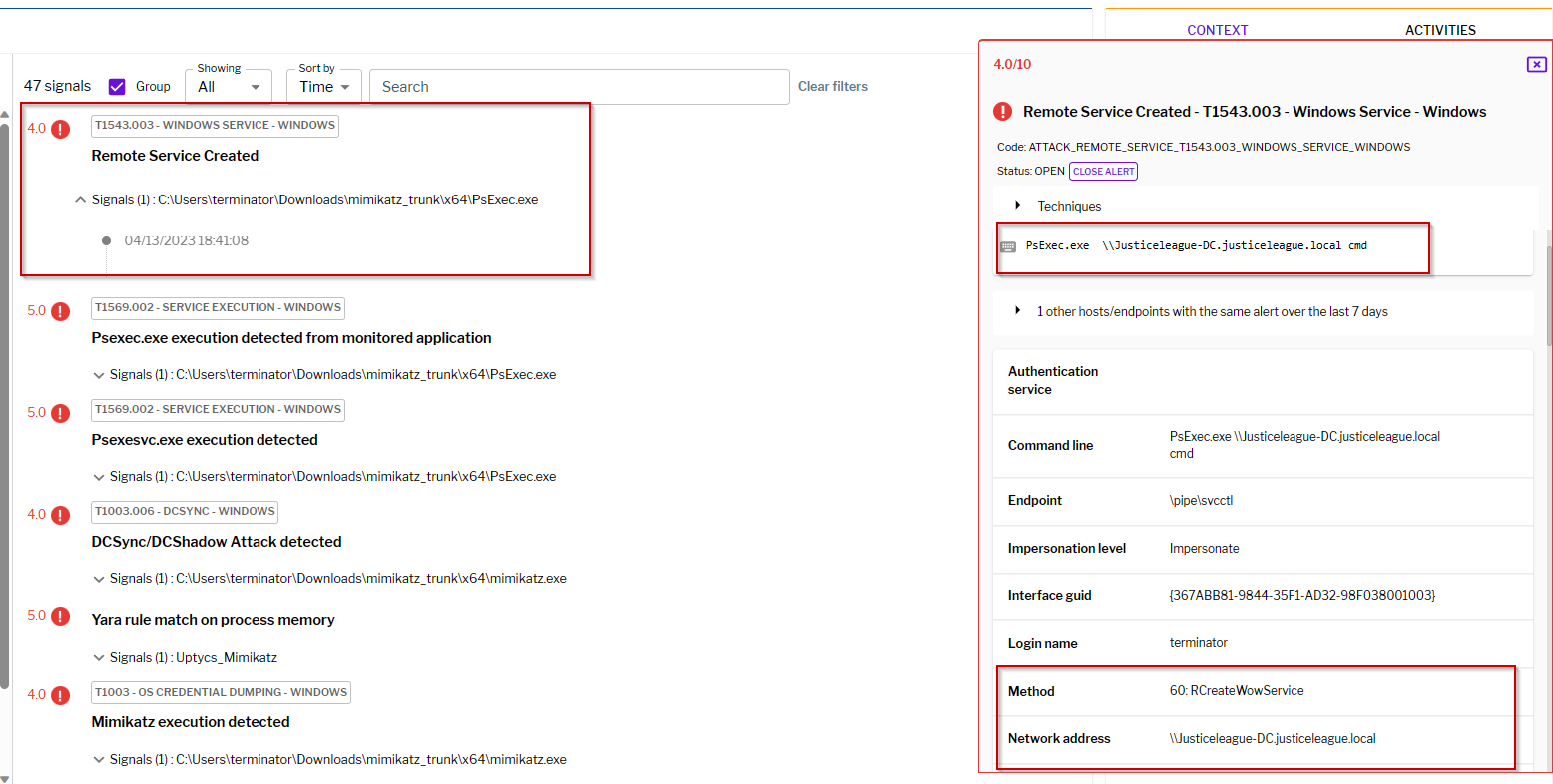Select the severity icon next to Yara rule match
The height and width of the screenshot is (784, 1553).
pos(58,616)
